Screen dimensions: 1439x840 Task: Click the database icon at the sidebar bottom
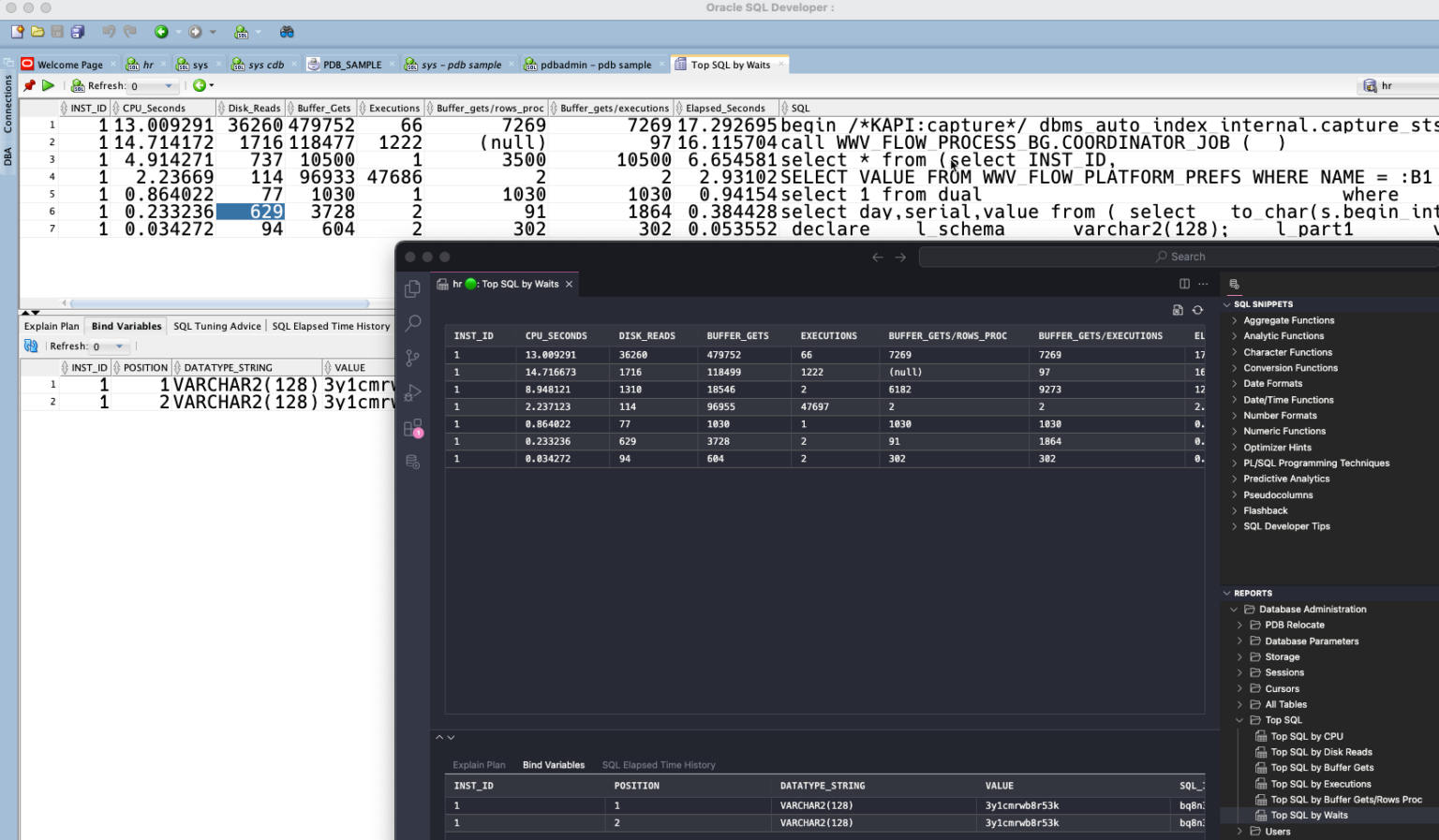tap(412, 459)
